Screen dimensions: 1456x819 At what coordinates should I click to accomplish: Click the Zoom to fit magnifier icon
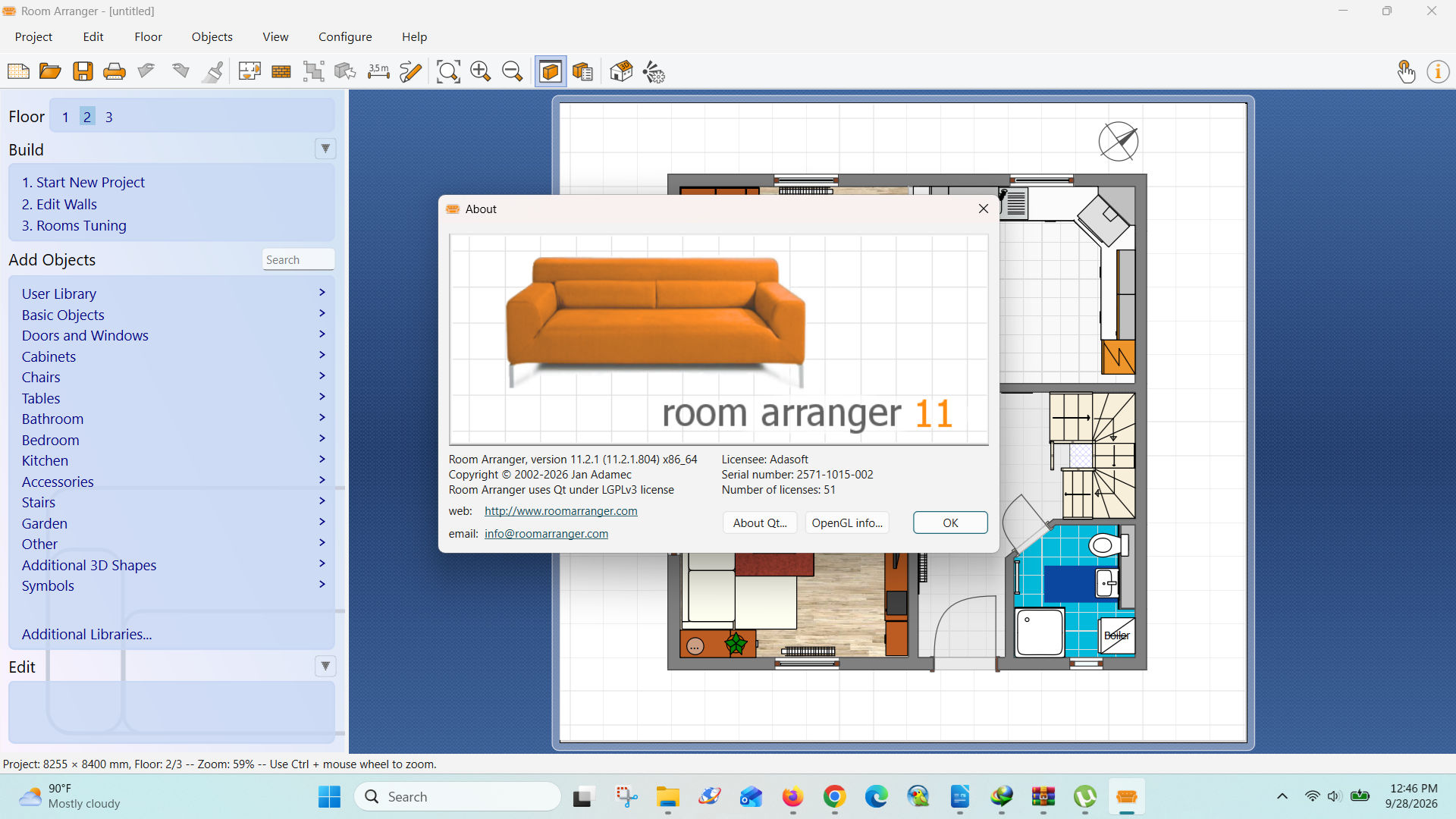[448, 72]
